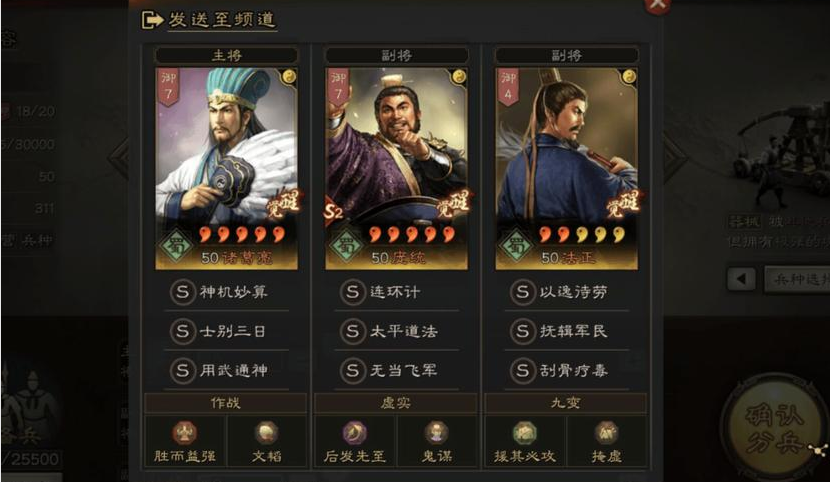
Task: Open the 后发先至 tactic icon
Action: [x=354, y=432]
